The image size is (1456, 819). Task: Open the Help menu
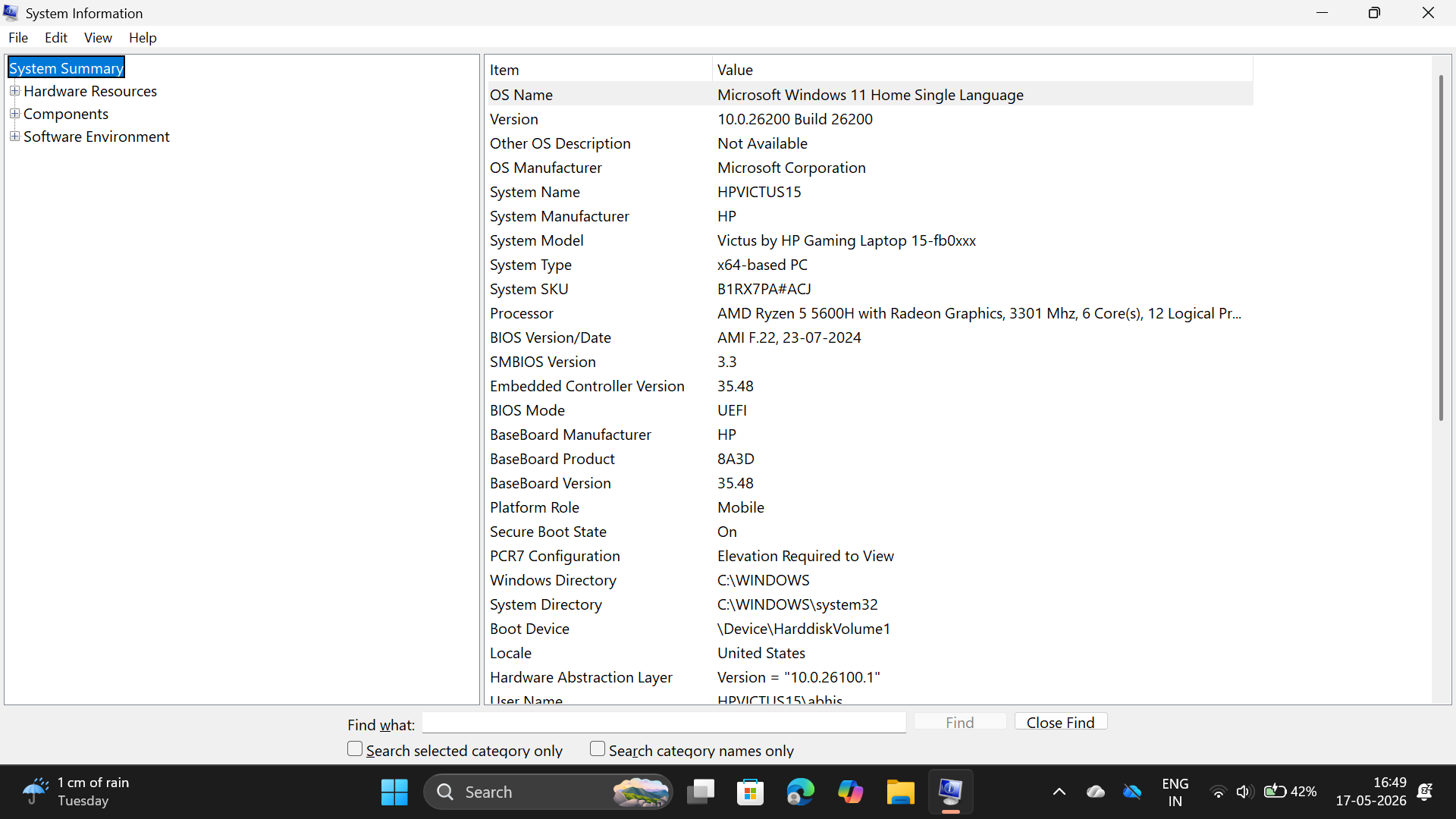(143, 37)
